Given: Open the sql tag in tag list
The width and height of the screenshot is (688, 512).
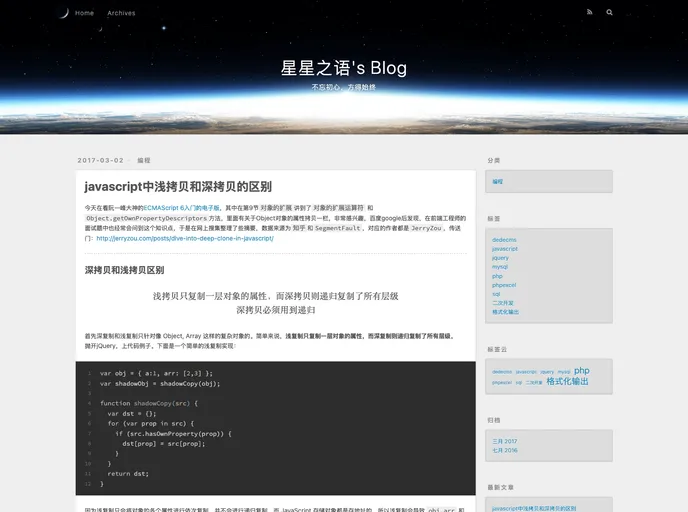Looking at the screenshot, I should tap(496, 294).
